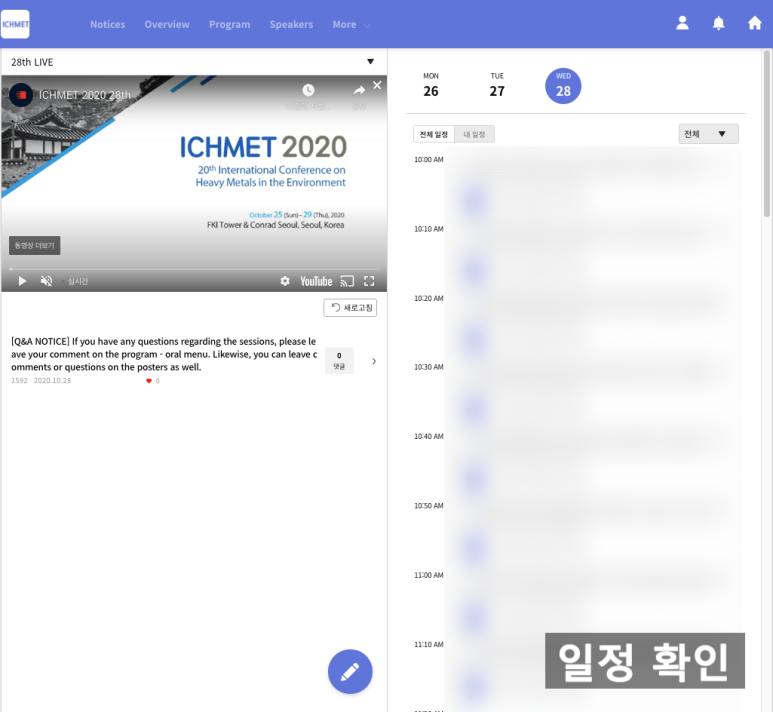Click the refresh button below video

tap(350, 308)
